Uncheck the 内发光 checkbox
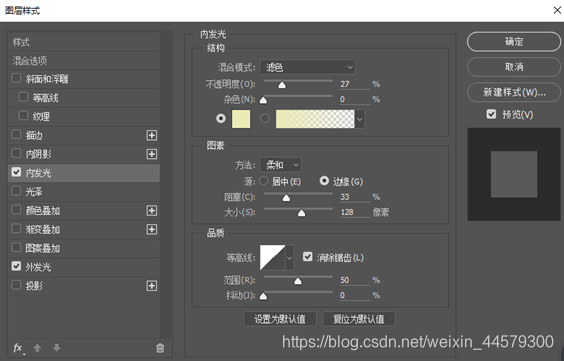Screen dimensions: 564x361 tap(16, 172)
